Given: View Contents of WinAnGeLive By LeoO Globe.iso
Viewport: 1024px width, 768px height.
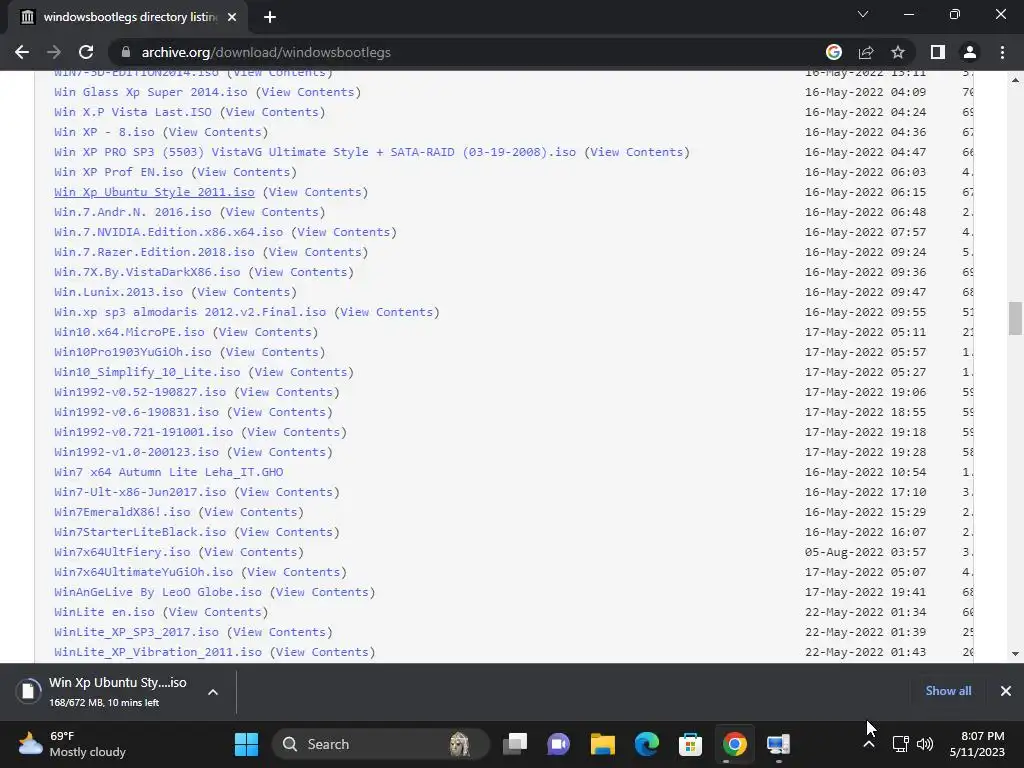Looking at the screenshot, I should point(322,592).
